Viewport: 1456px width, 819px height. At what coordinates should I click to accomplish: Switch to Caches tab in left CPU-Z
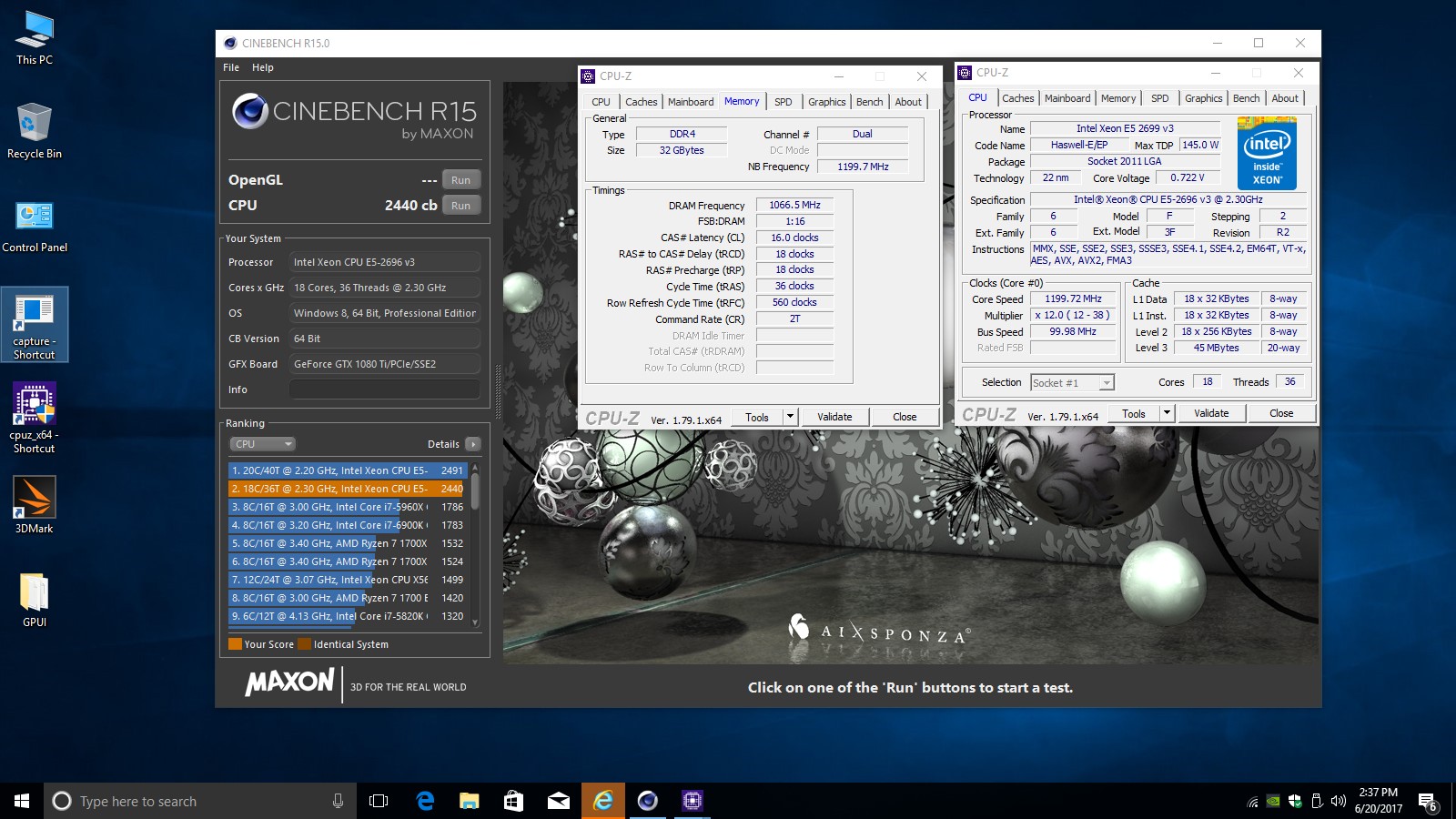point(642,102)
